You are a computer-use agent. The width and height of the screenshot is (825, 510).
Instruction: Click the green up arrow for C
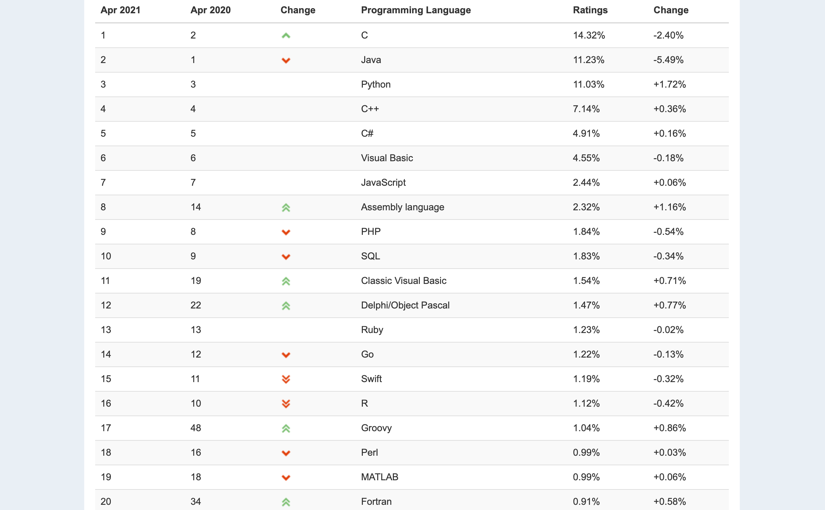tap(286, 36)
